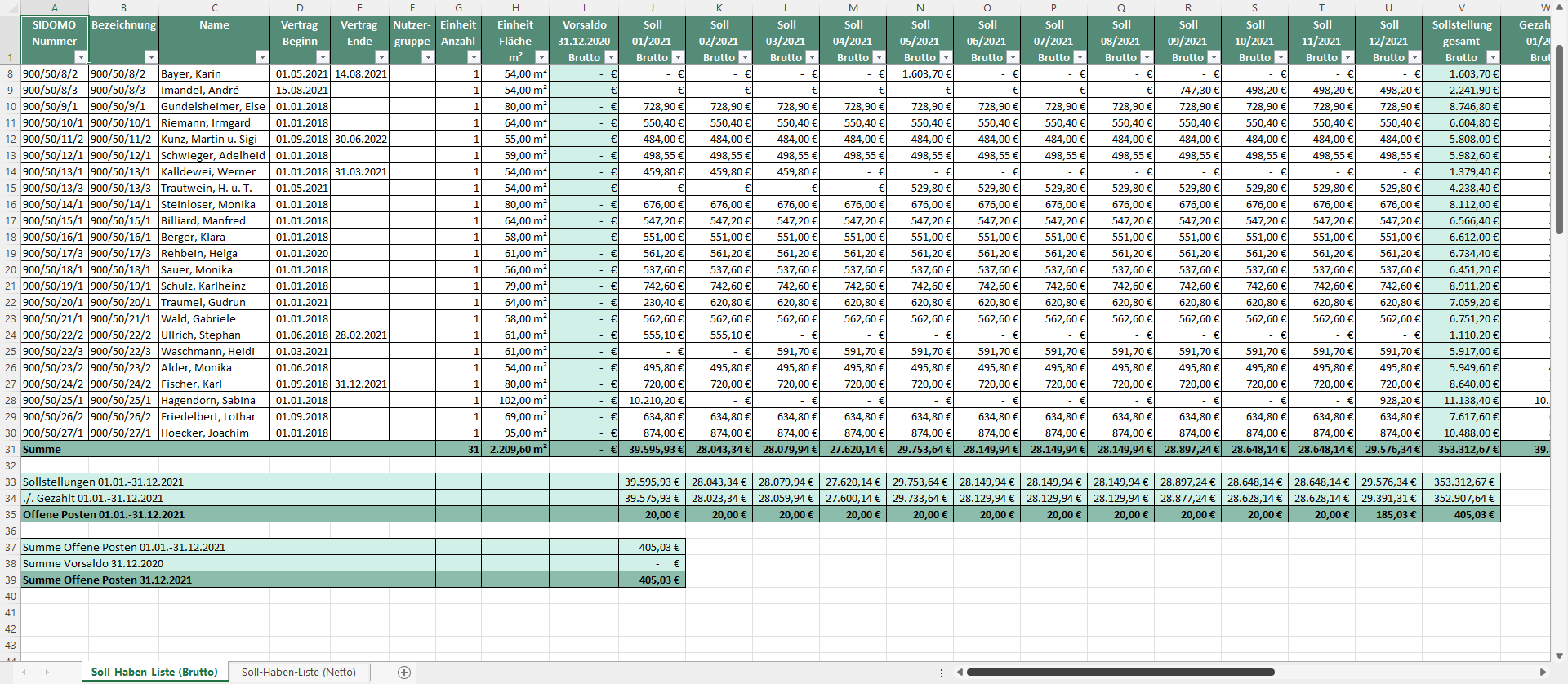
Task: Select column C by its header letter
Action: tap(215, 7)
